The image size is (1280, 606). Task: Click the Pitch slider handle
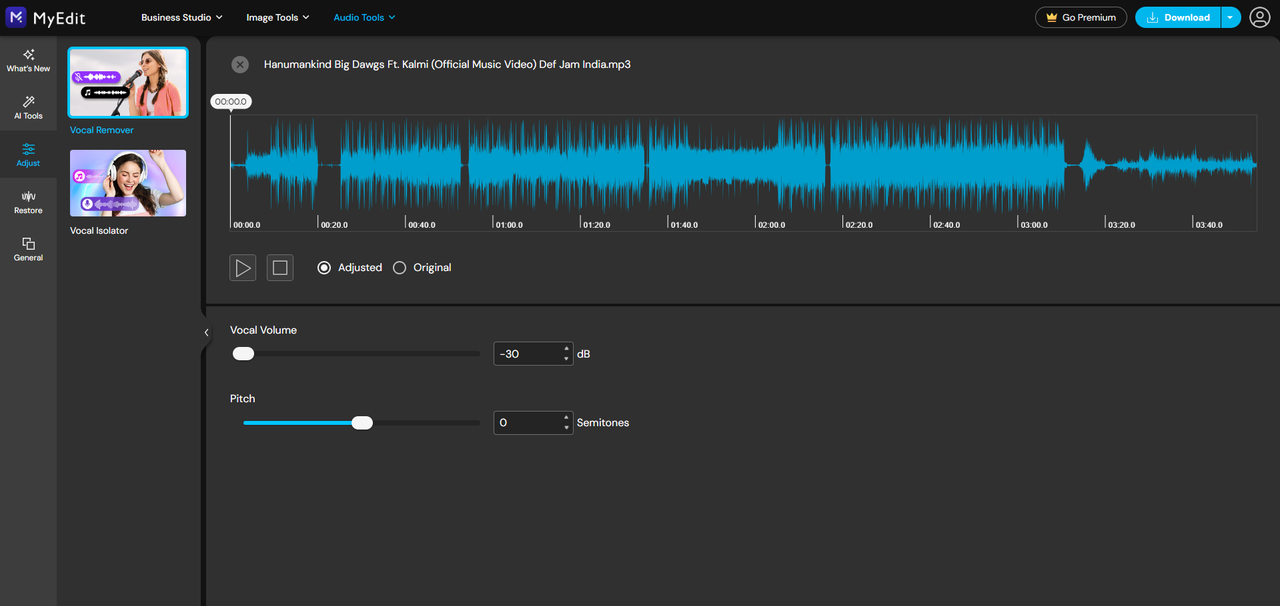click(362, 423)
